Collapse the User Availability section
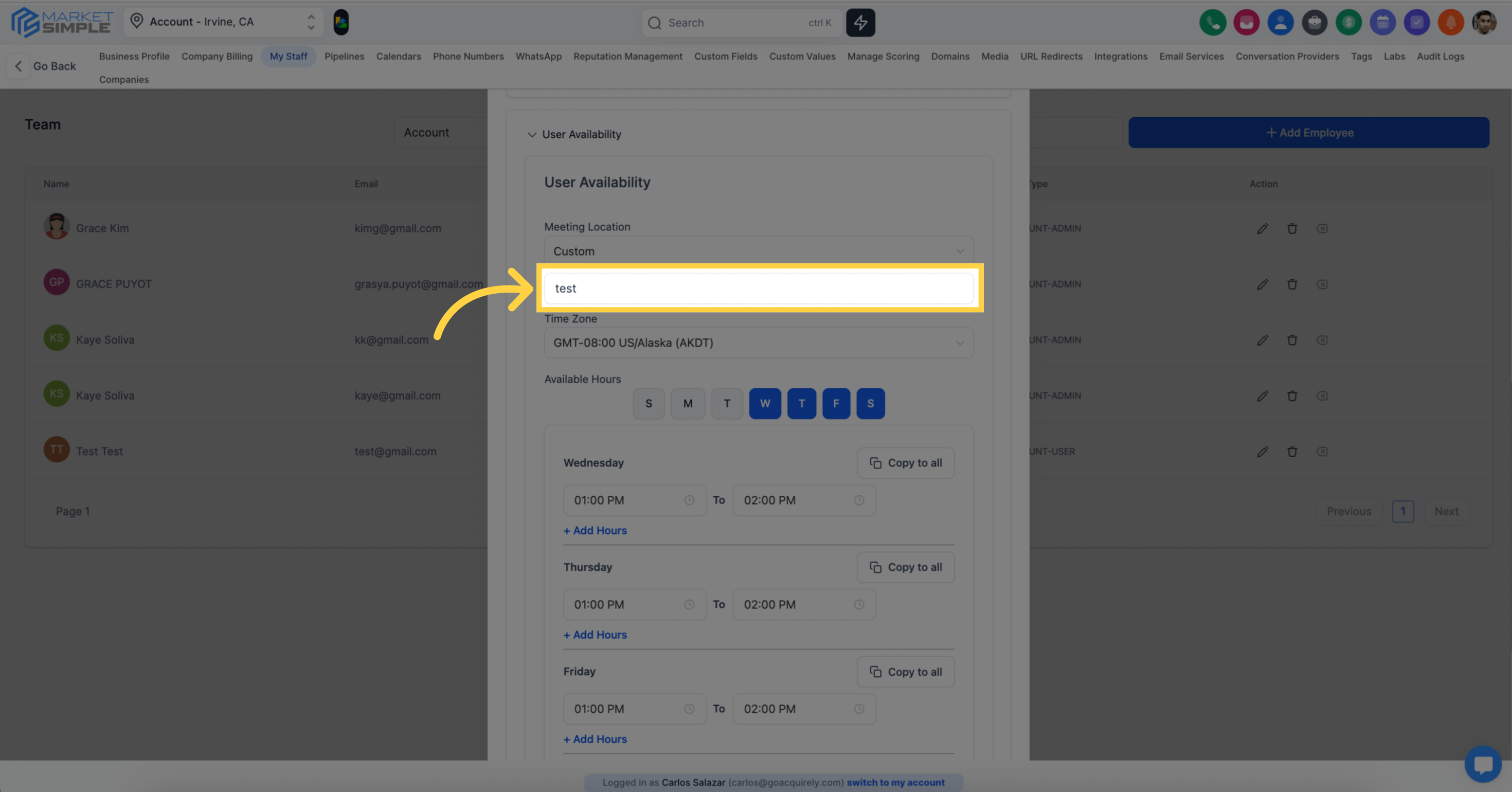The height and width of the screenshot is (792, 1512). pos(532,134)
